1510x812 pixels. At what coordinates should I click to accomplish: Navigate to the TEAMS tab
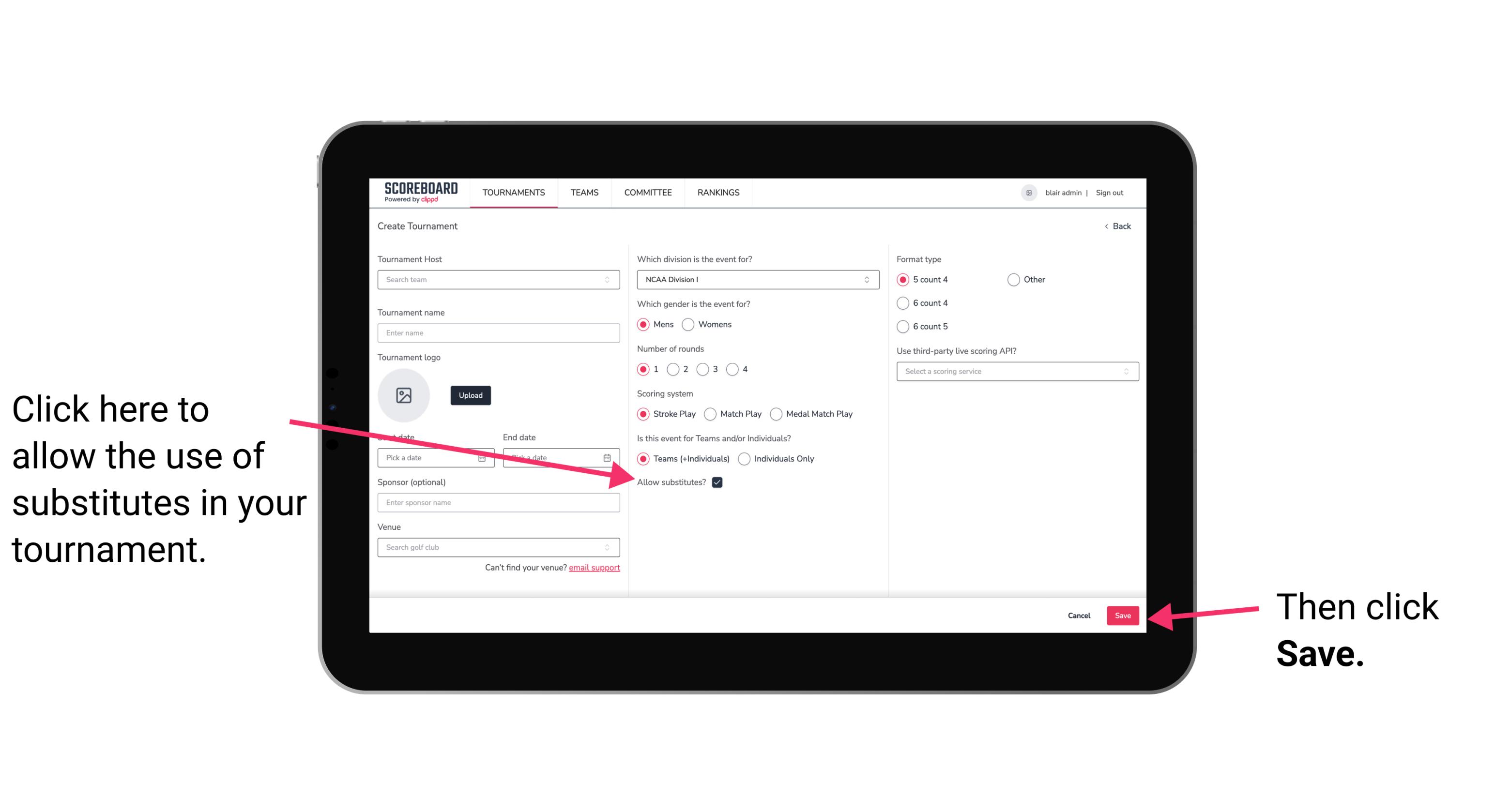583,193
